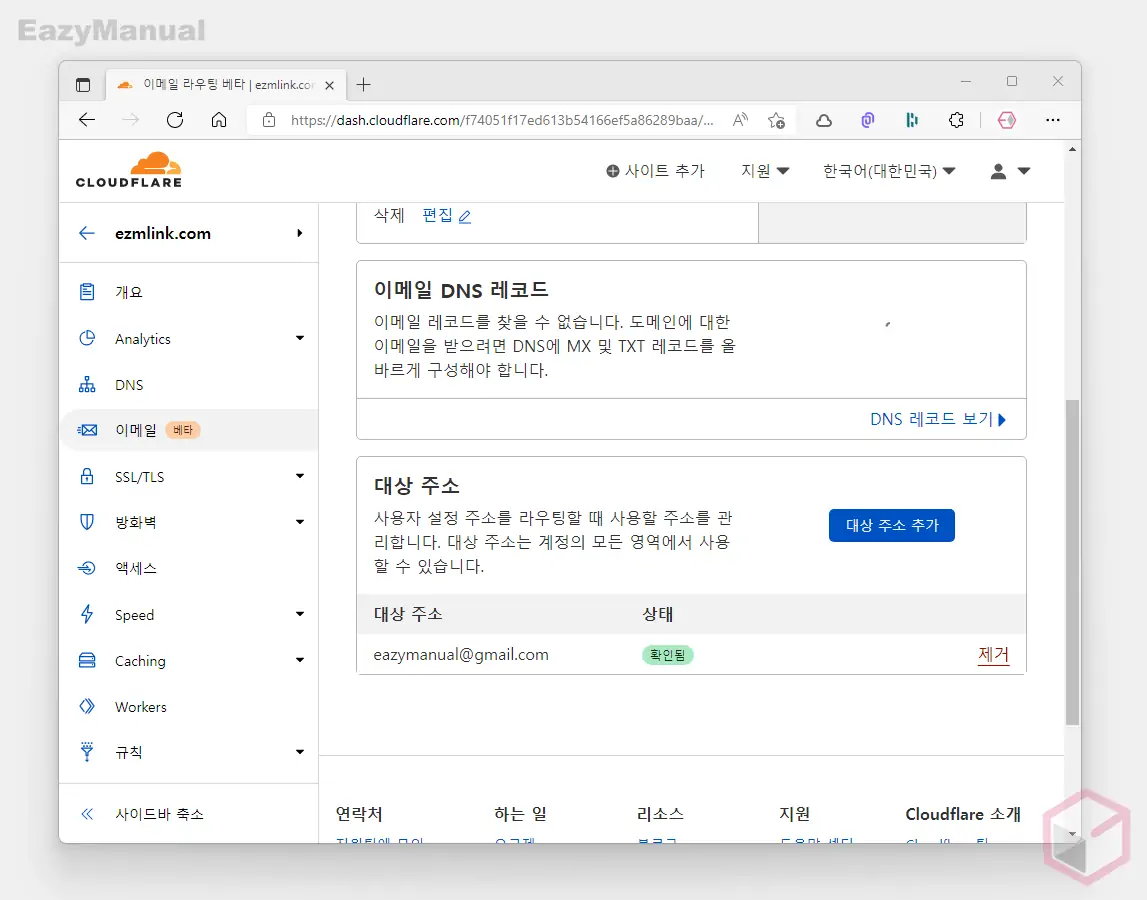The width and height of the screenshot is (1147, 900).
Task: Expand the Analytics submenu
Action: [299, 339]
